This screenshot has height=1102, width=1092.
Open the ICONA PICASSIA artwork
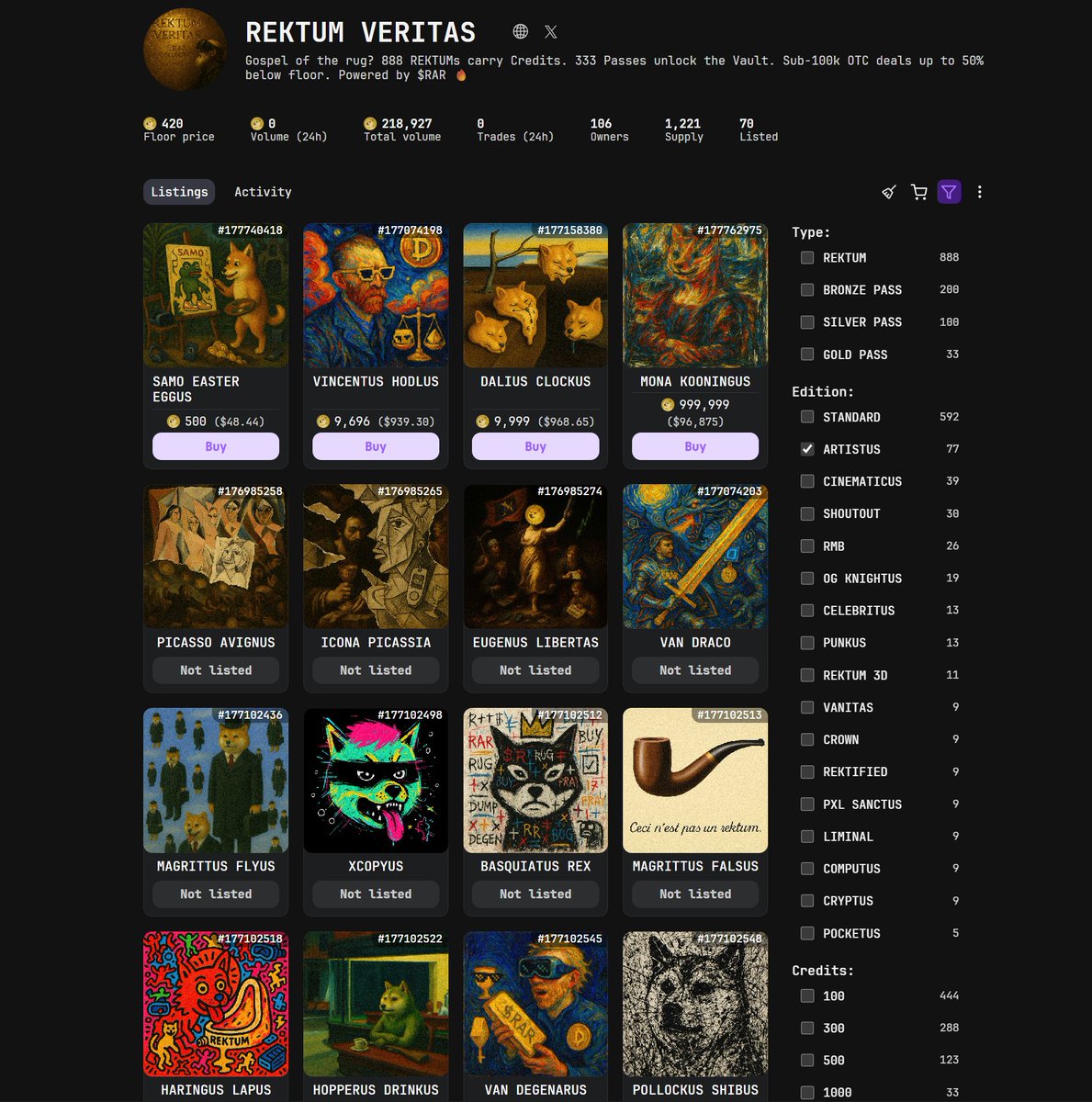coord(376,557)
